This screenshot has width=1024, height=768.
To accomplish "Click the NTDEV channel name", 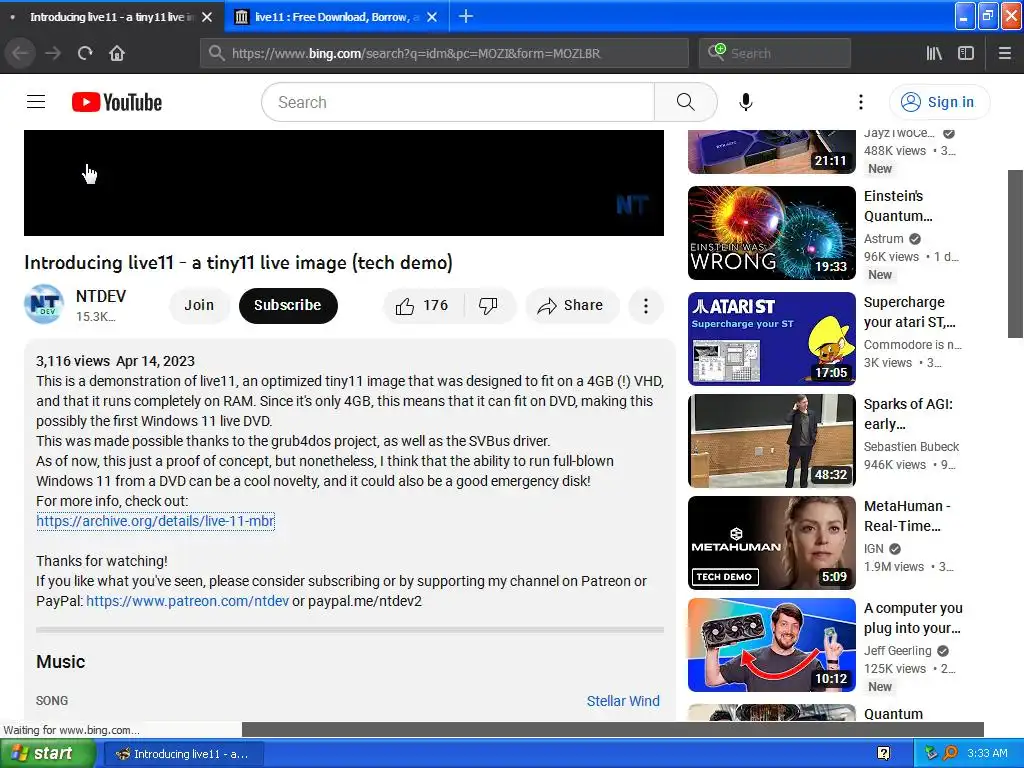I will tap(101, 296).
